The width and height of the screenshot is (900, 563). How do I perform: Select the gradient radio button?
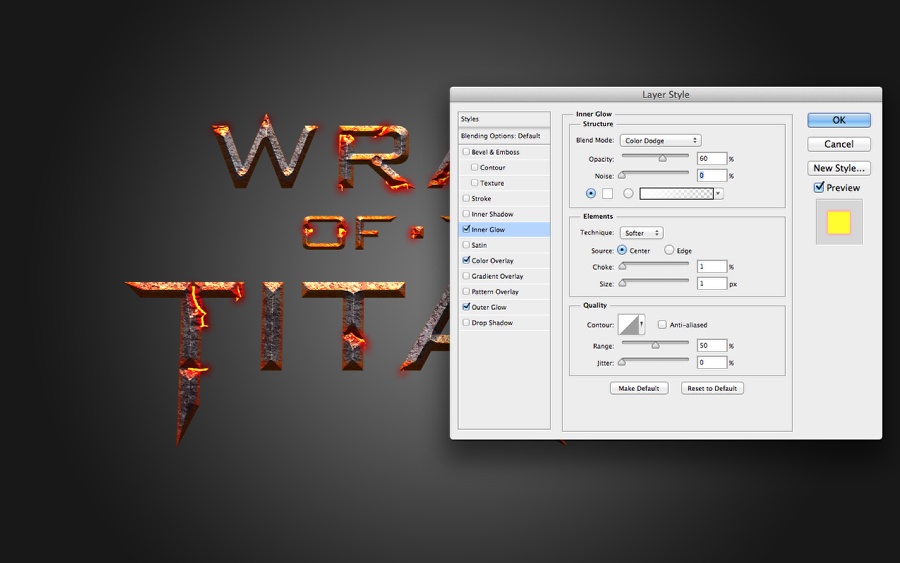point(628,193)
